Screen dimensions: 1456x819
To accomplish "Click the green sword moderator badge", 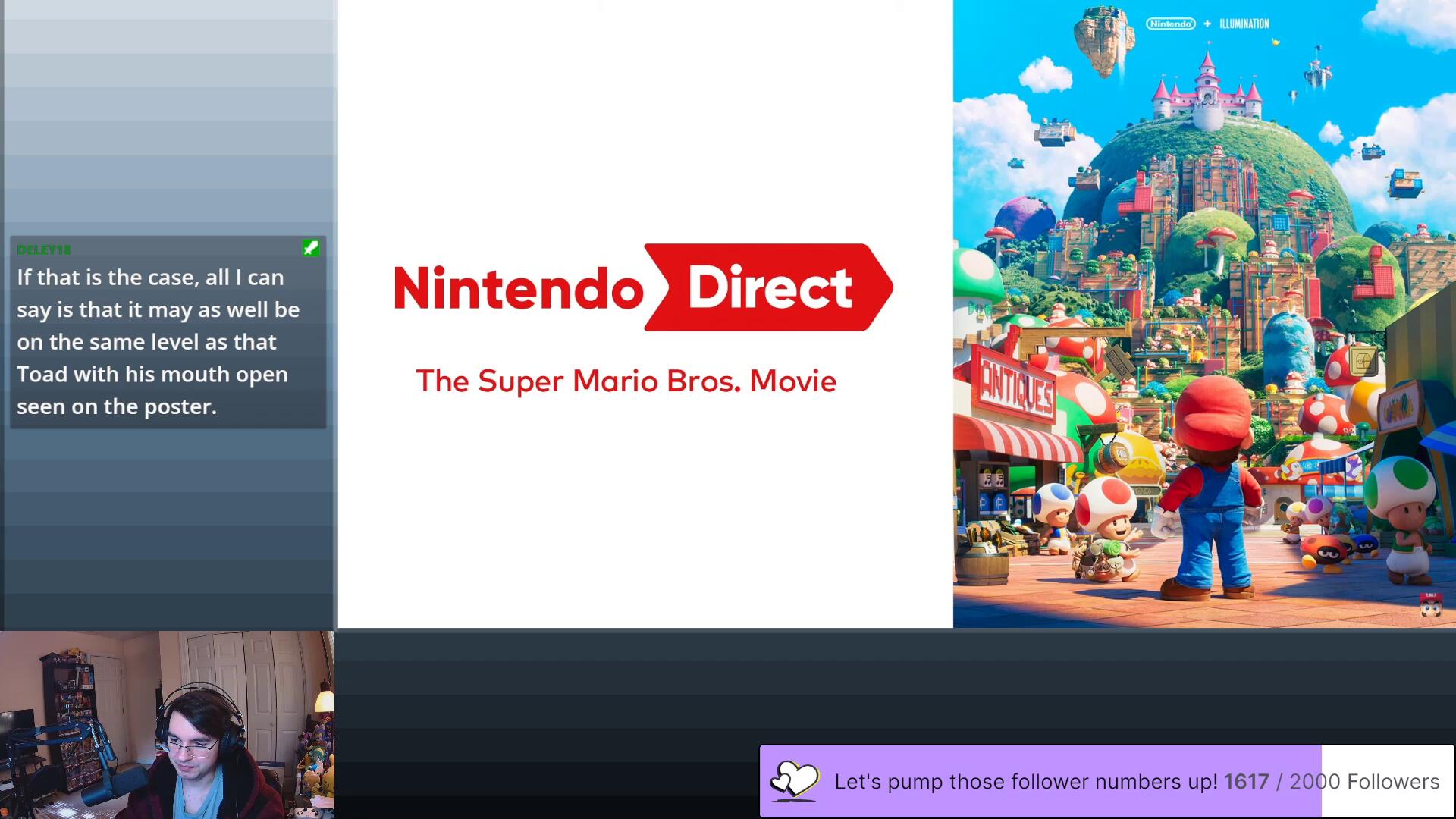I will pos(310,248).
